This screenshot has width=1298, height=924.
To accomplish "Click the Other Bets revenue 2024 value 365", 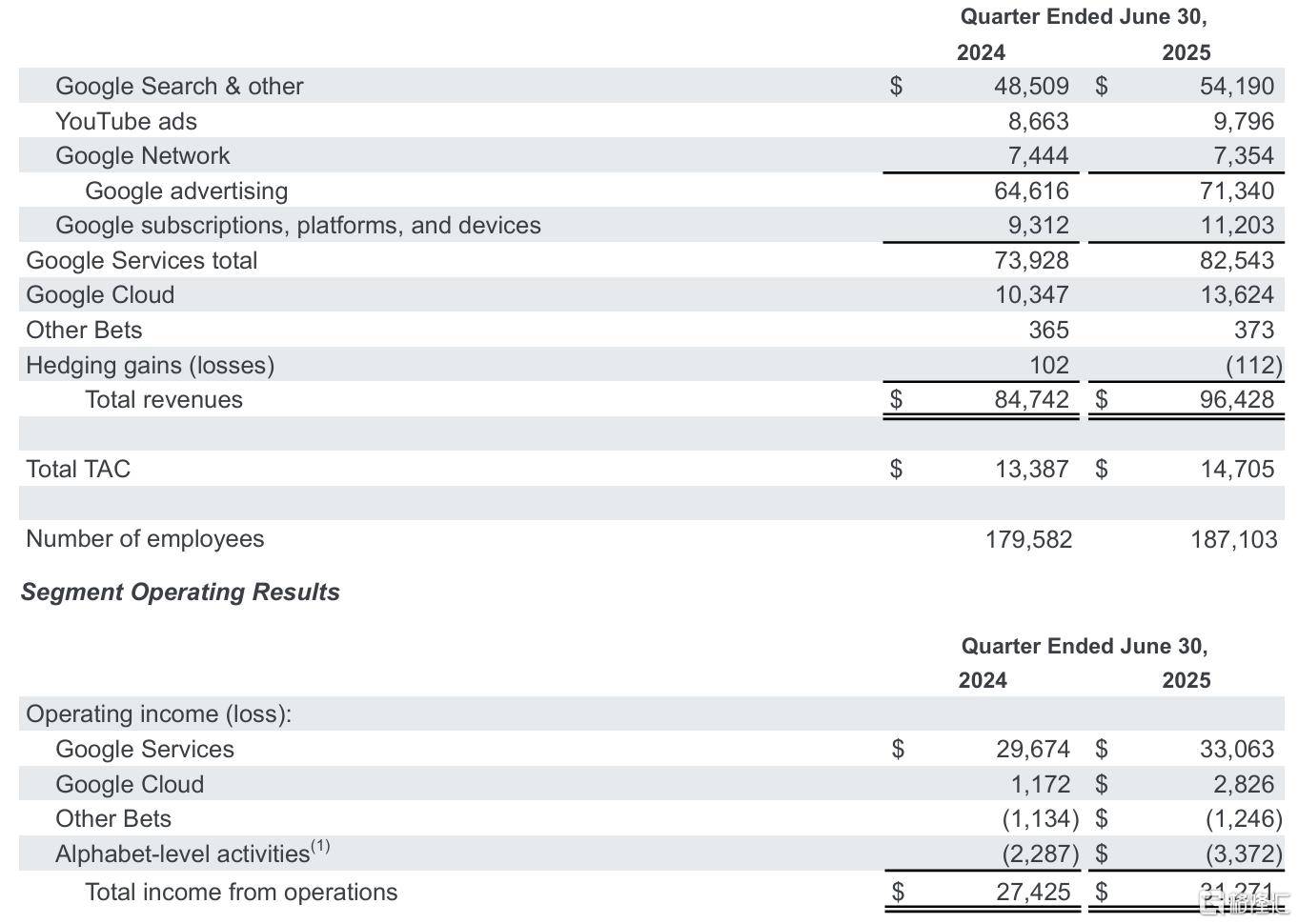I will coord(1048,330).
